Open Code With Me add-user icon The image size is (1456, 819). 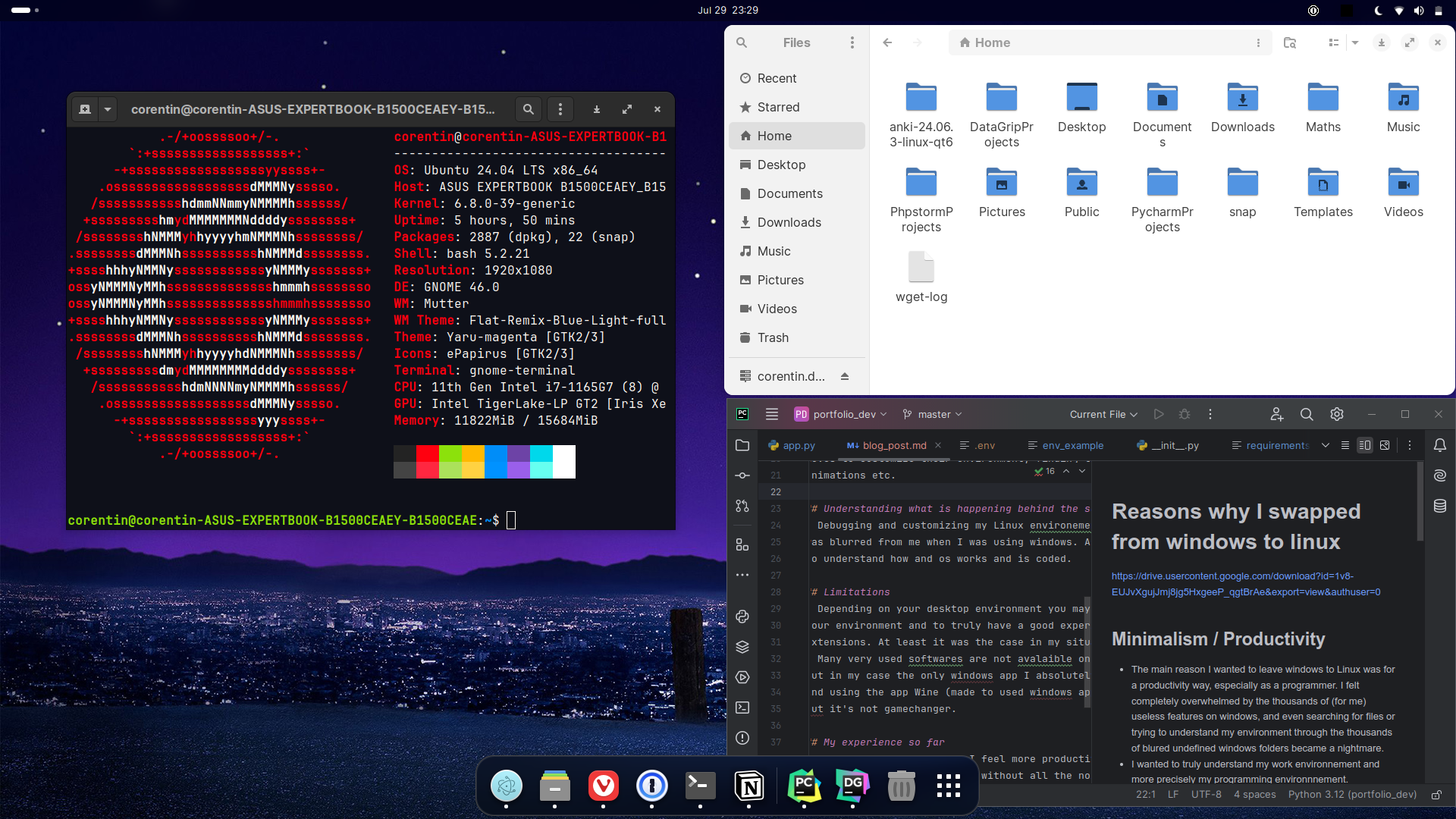tap(1277, 414)
